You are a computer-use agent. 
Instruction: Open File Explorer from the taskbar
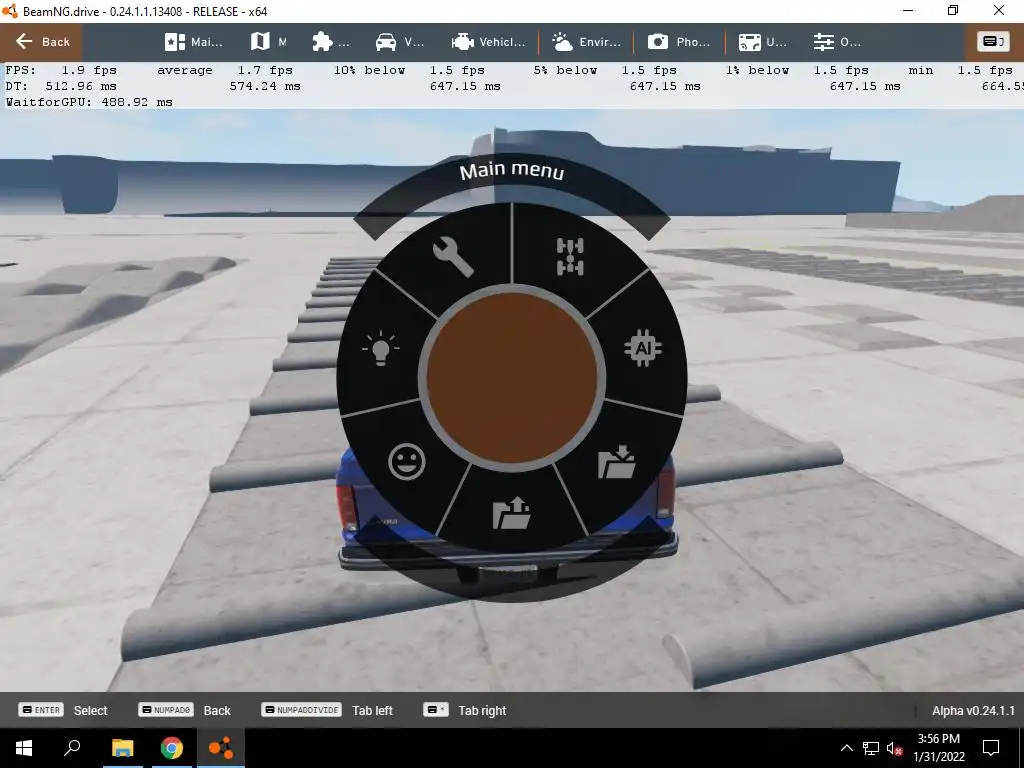click(122, 748)
